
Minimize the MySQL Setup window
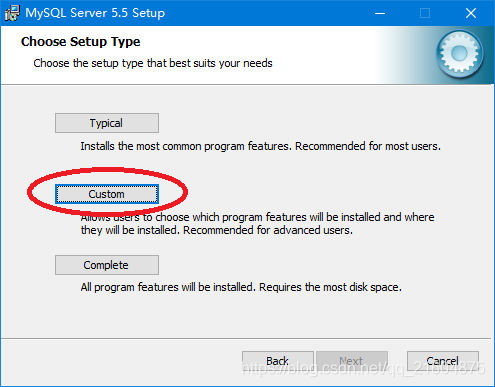[x=380, y=13]
